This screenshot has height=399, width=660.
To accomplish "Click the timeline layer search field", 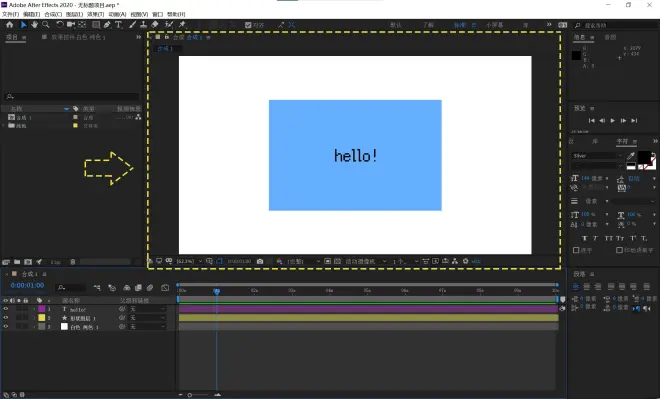I will pyautogui.click(x=71, y=288).
